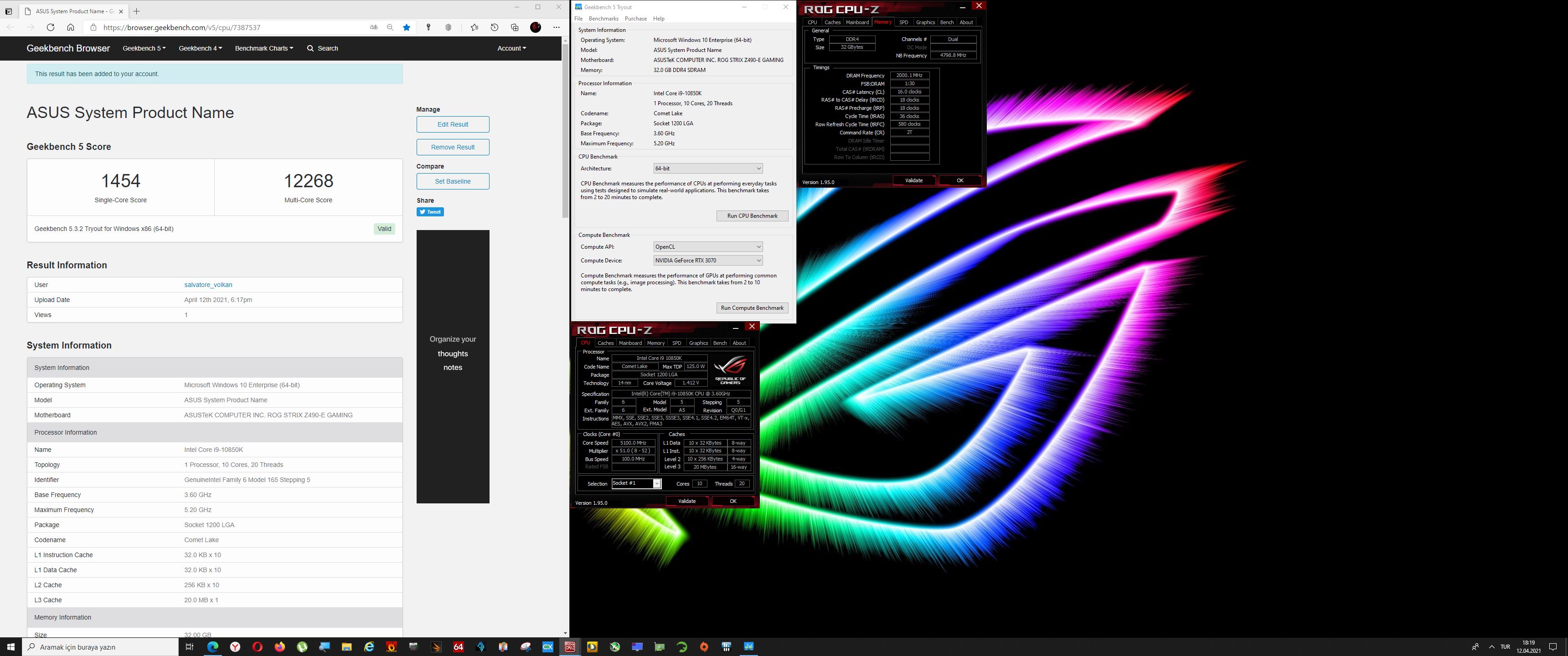1568x656 pixels.
Task: Open the File menu in Geekbench 5 Tryout
Action: (x=578, y=19)
